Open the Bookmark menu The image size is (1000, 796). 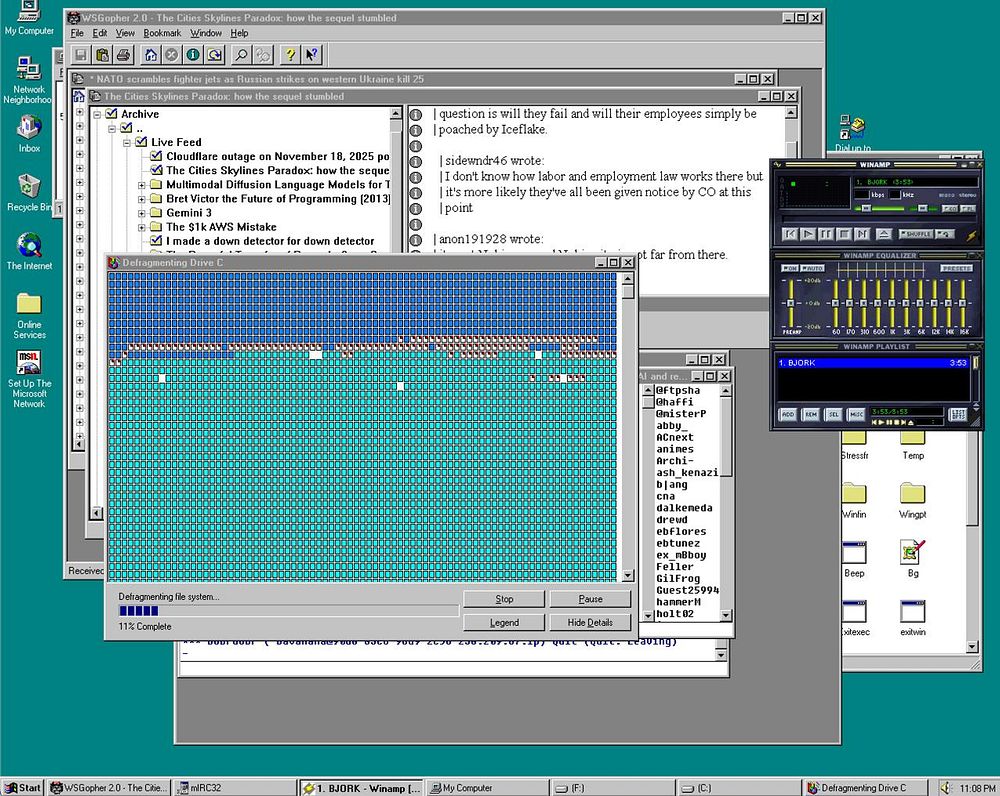(x=161, y=33)
